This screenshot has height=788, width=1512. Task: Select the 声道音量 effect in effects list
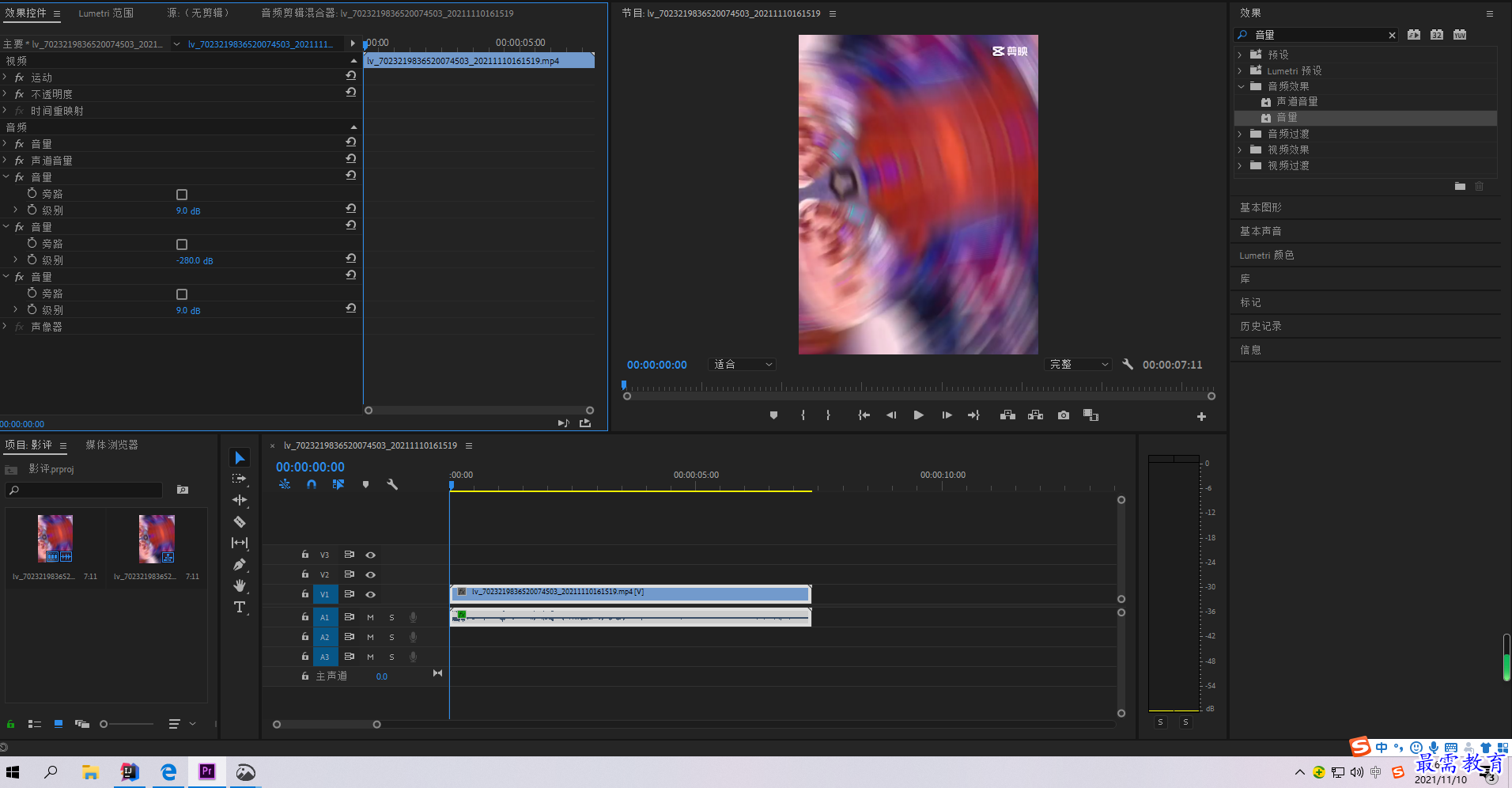pyautogui.click(x=1297, y=102)
